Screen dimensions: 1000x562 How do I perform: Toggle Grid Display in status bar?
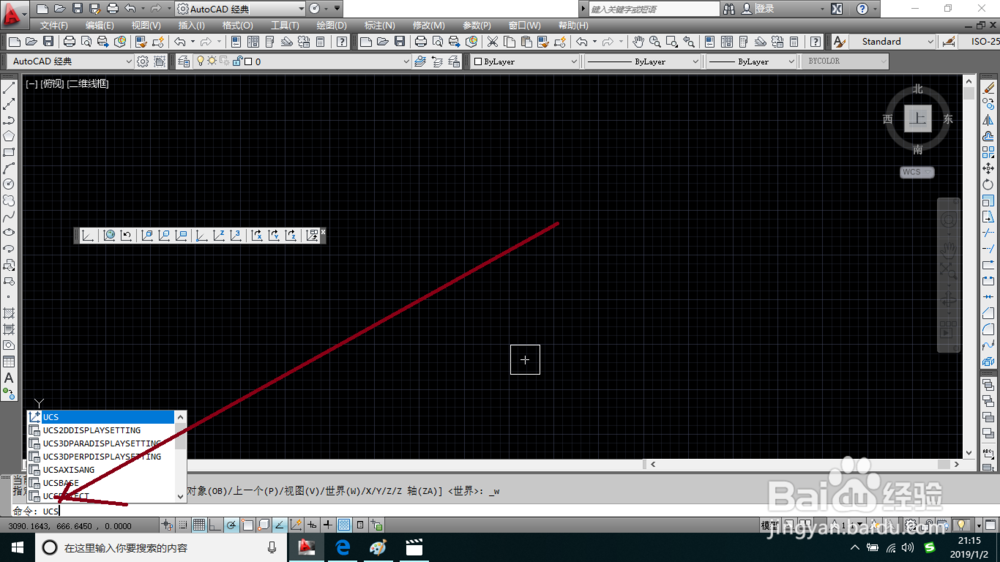(x=199, y=525)
